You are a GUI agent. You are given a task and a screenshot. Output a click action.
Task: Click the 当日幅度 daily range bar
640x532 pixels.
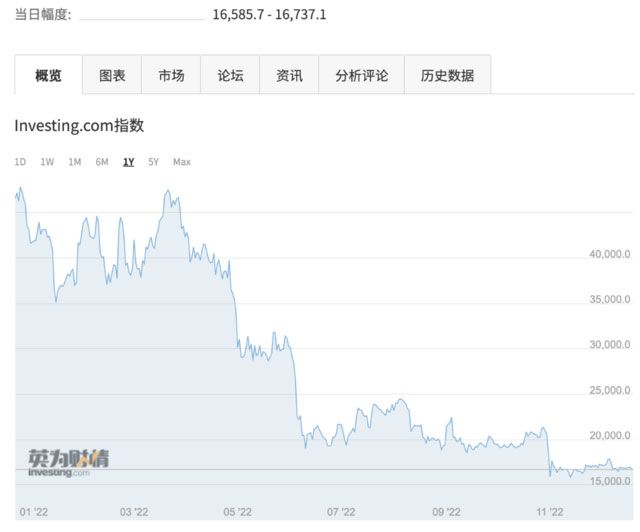141,17
